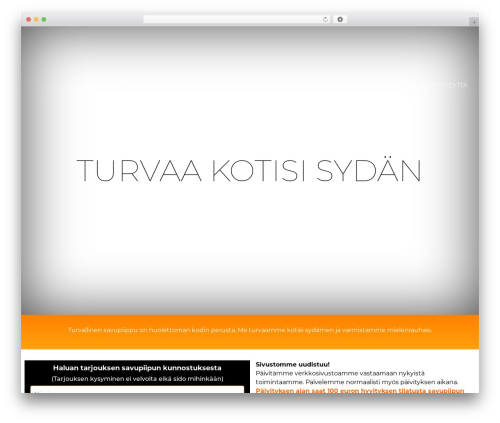The height and width of the screenshot is (423, 500).
Task: Click the black quote-request form panel
Action: click(x=137, y=377)
